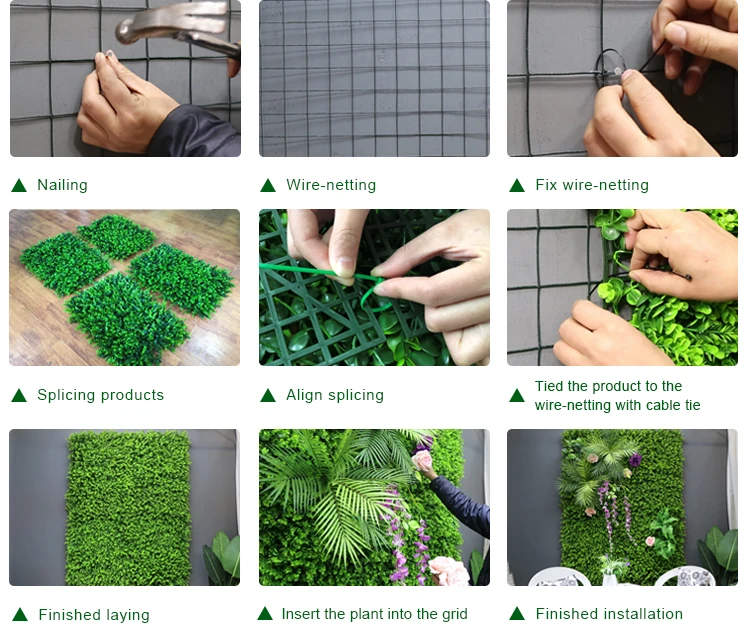Click the triangle icon beside Fix wire-netting

[x=517, y=186]
